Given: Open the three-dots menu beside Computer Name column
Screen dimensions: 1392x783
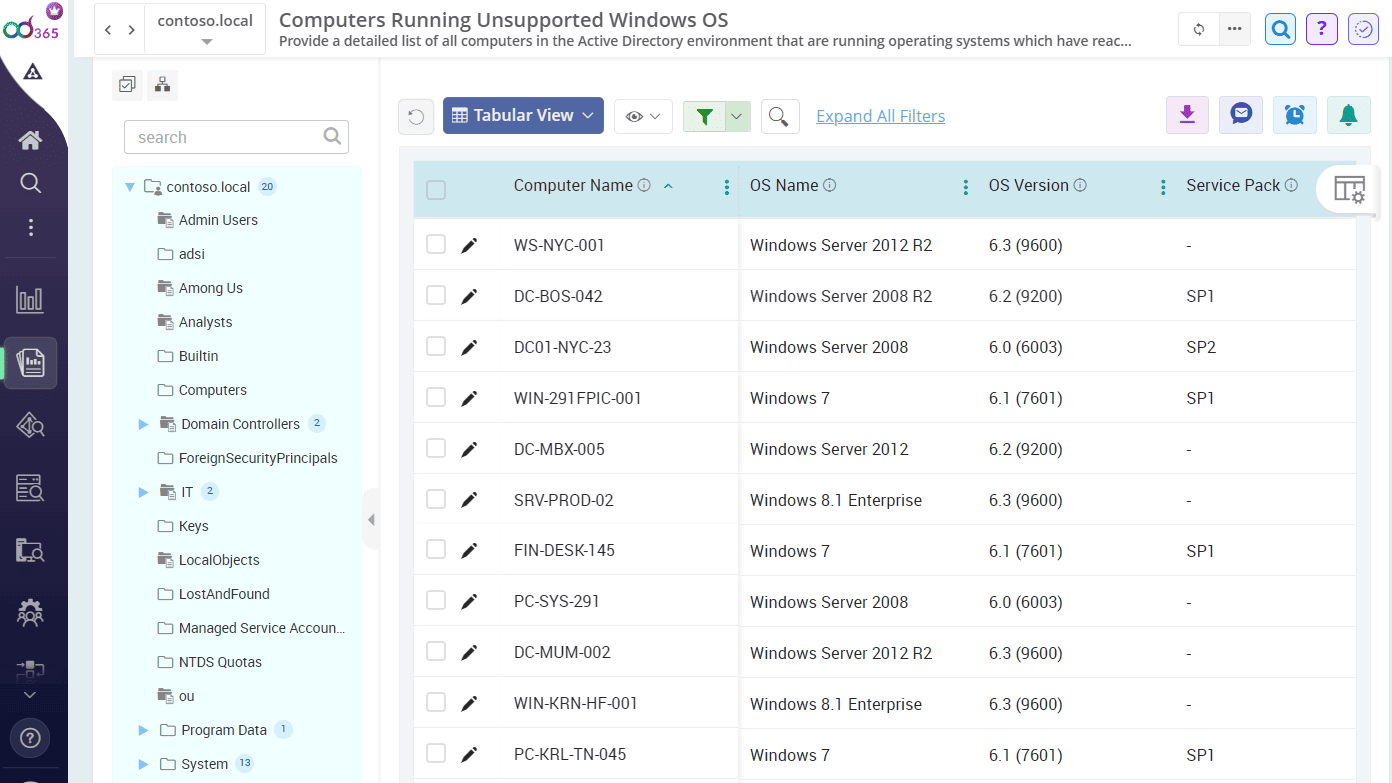Looking at the screenshot, I should [726, 187].
